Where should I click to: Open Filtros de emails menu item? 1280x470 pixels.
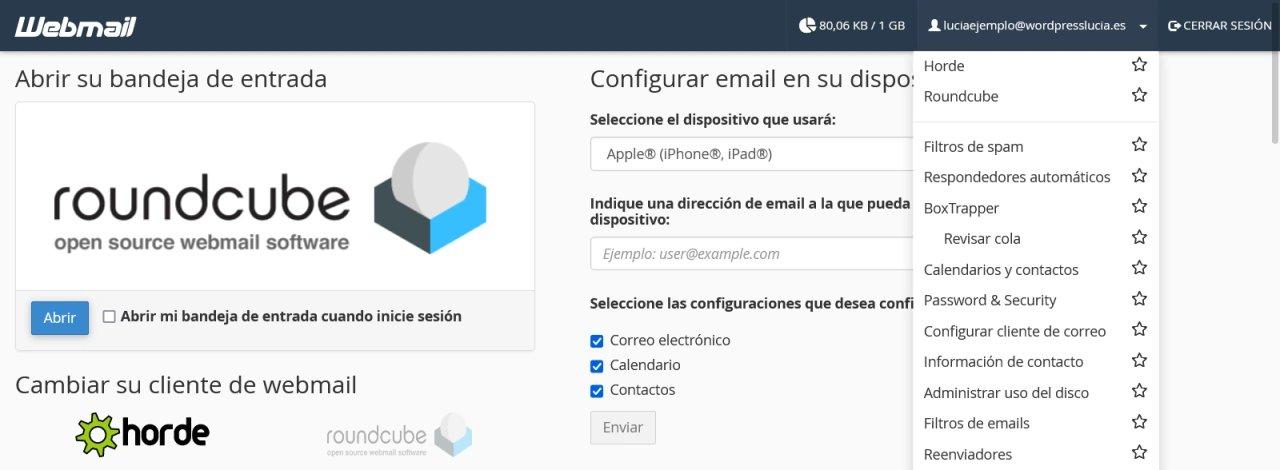coord(976,423)
